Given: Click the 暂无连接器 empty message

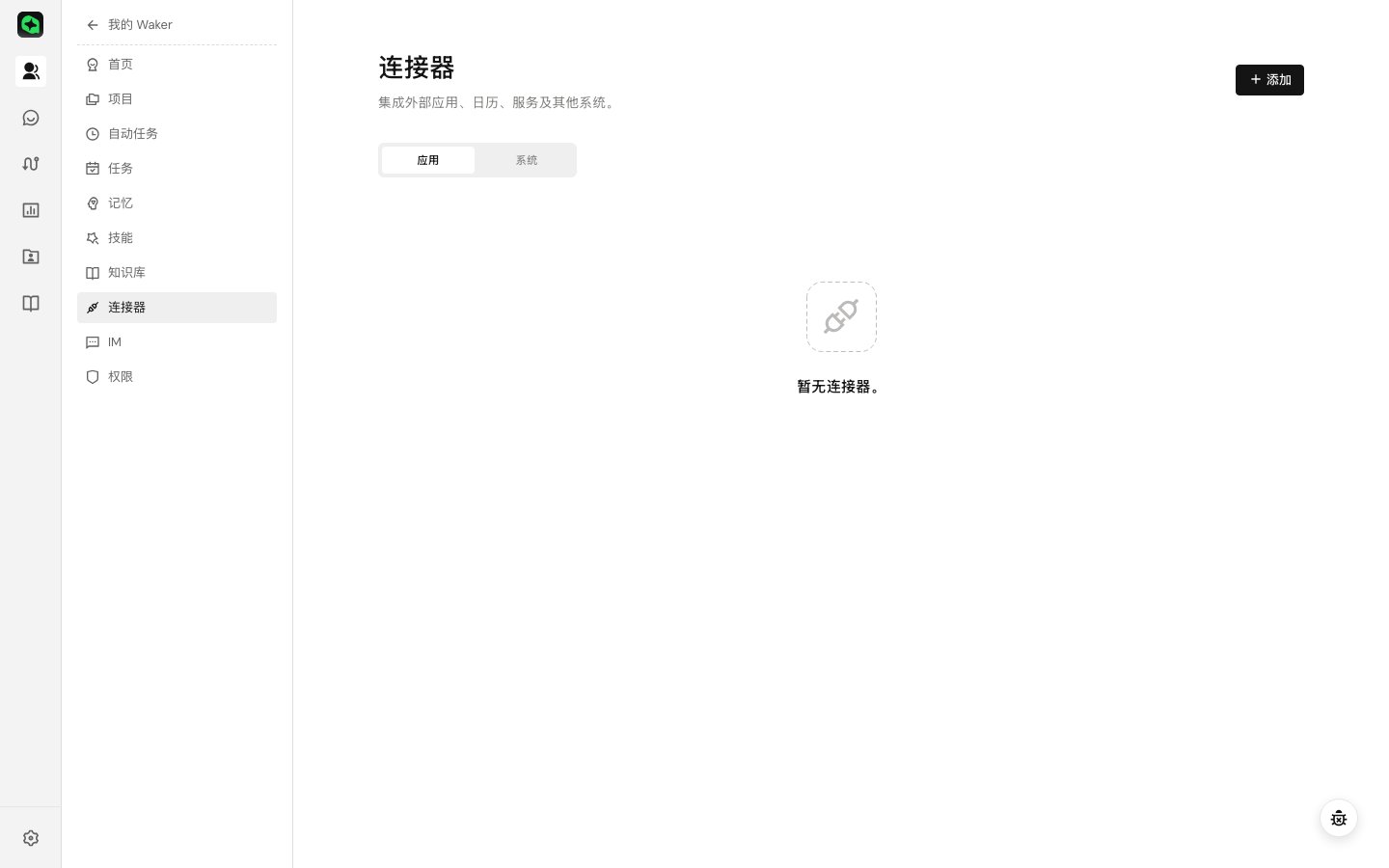Looking at the screenshot, I should 840,387.
